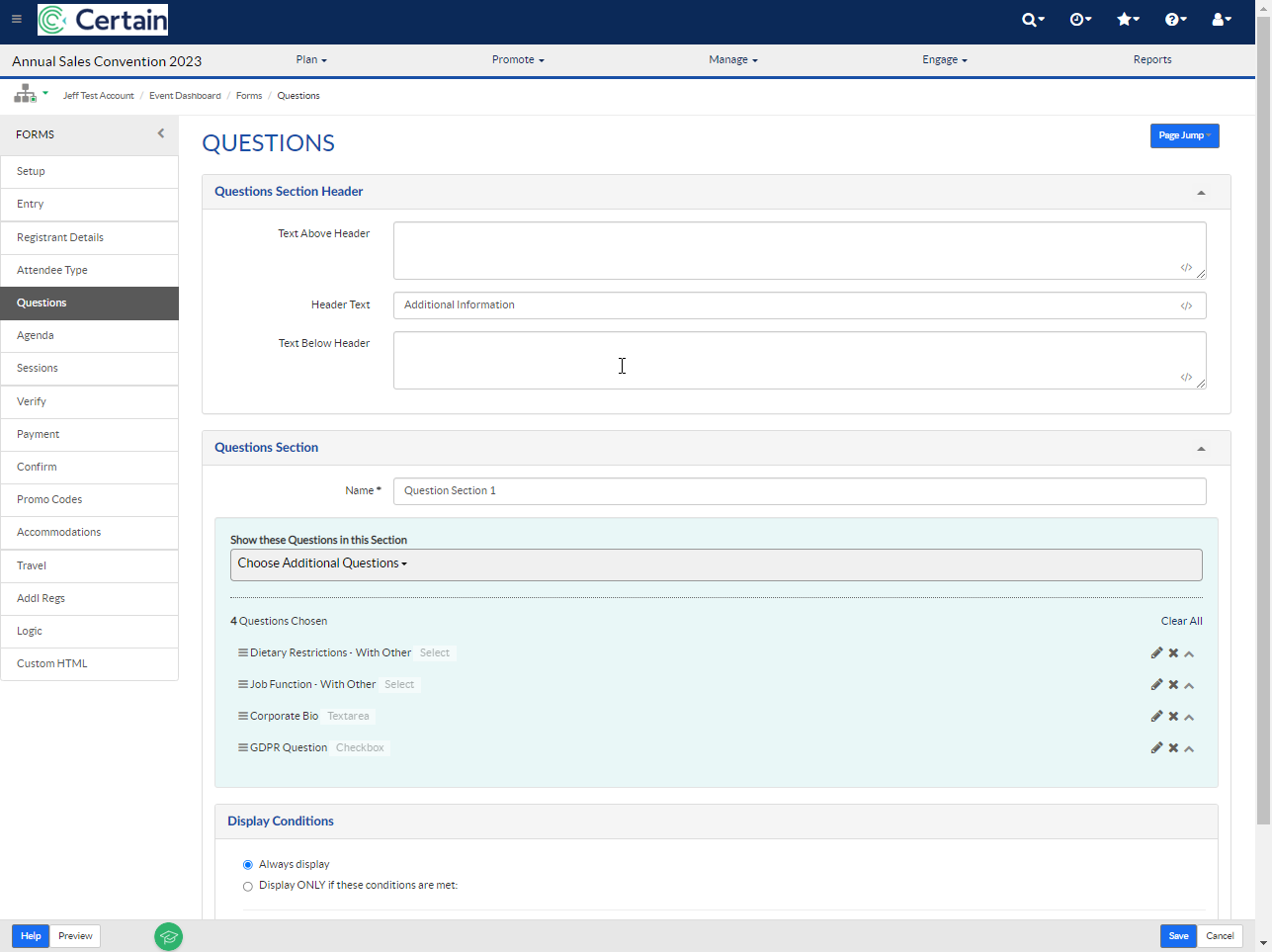Click the Certain logo

coord(103,20)
